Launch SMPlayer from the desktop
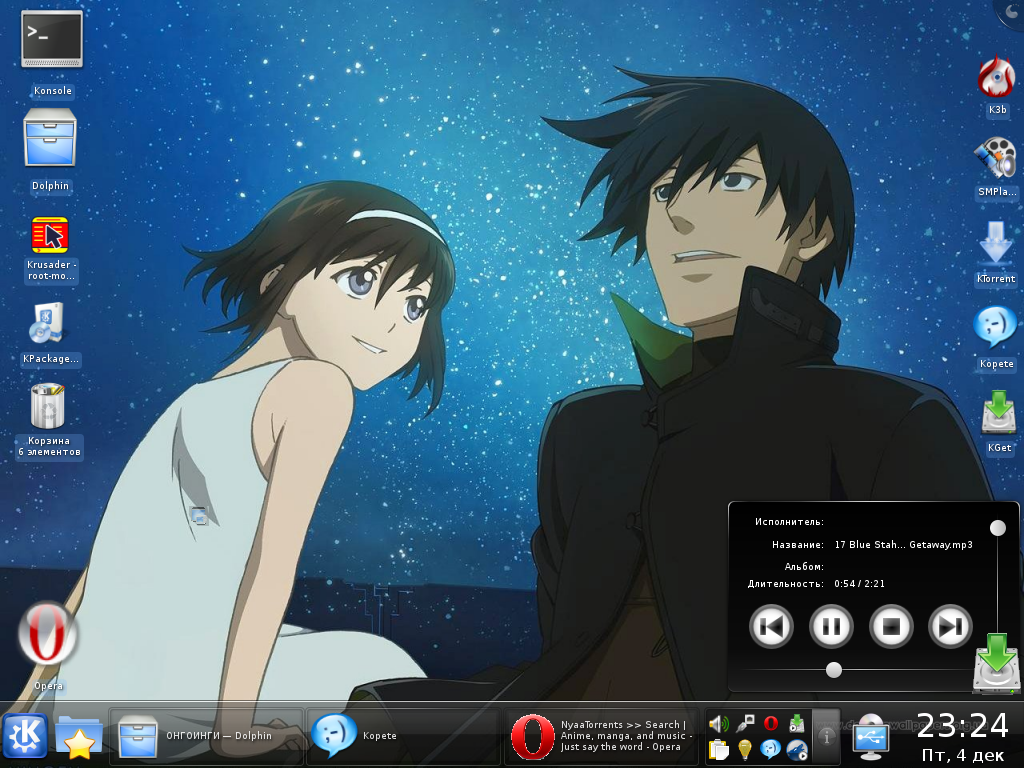 (996, 158)
